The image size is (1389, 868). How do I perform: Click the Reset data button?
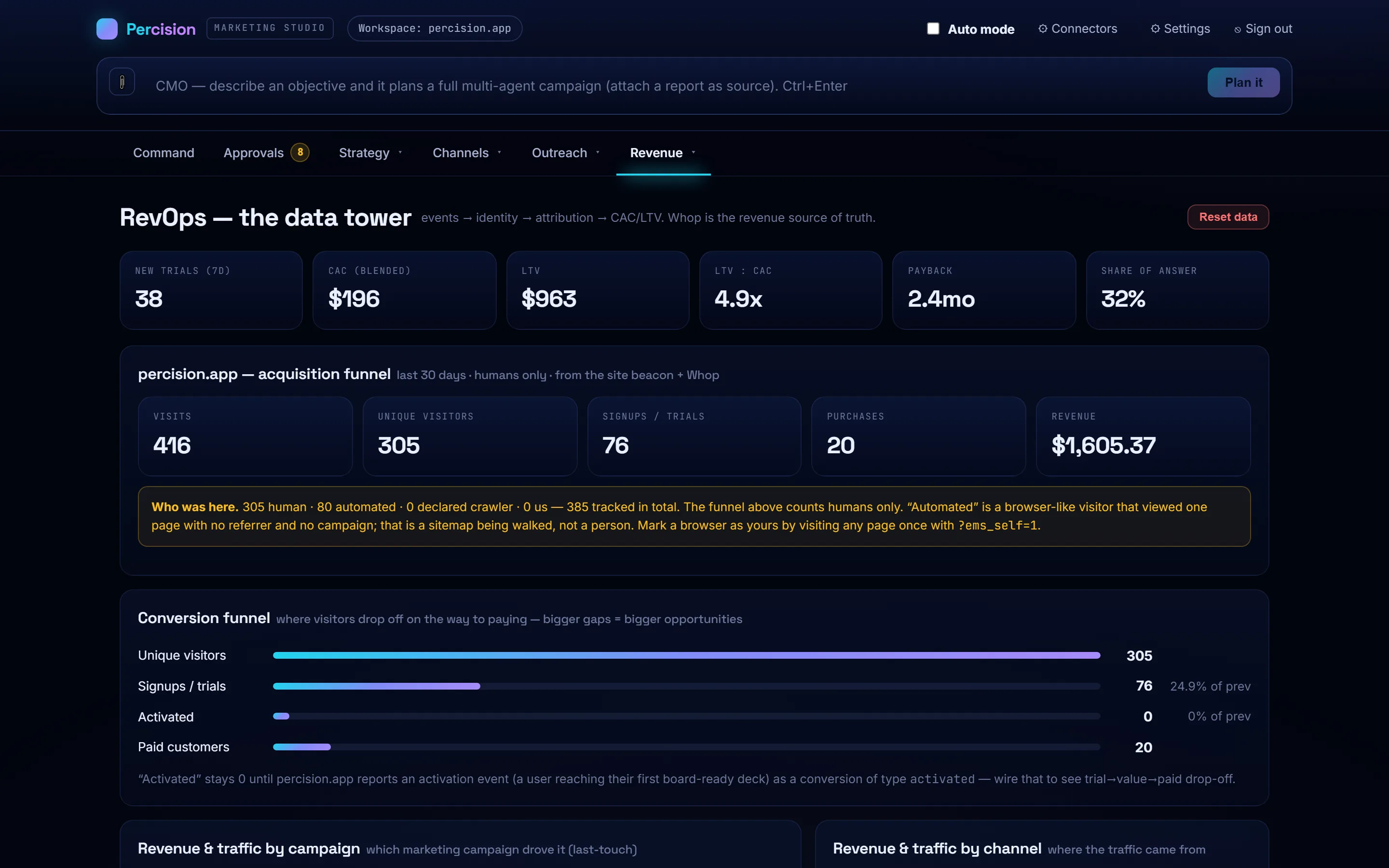[x=1228, y=217]
